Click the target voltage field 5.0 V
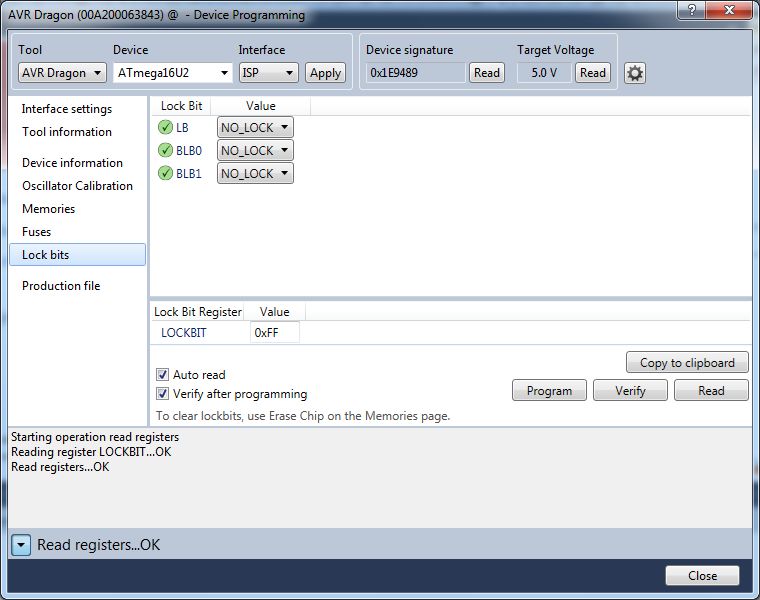Viewport: 760px width, 600px height. click(544, 73)
